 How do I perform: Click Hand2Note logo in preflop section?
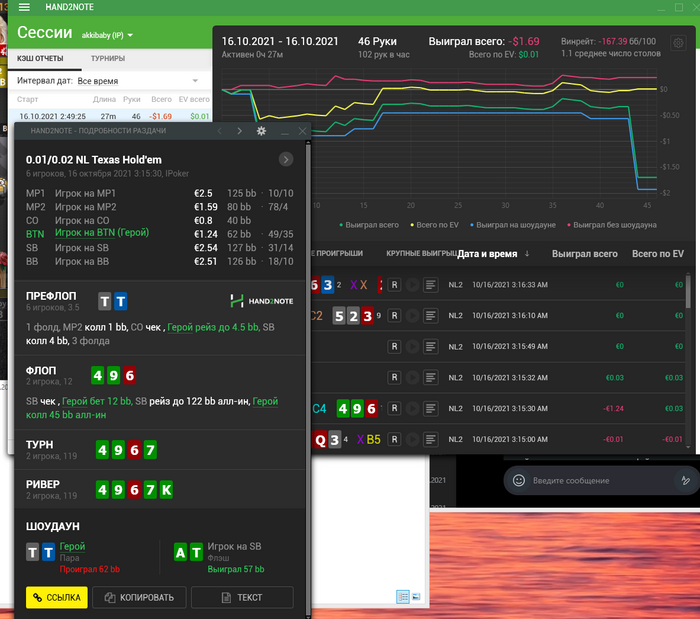(262, 301)
